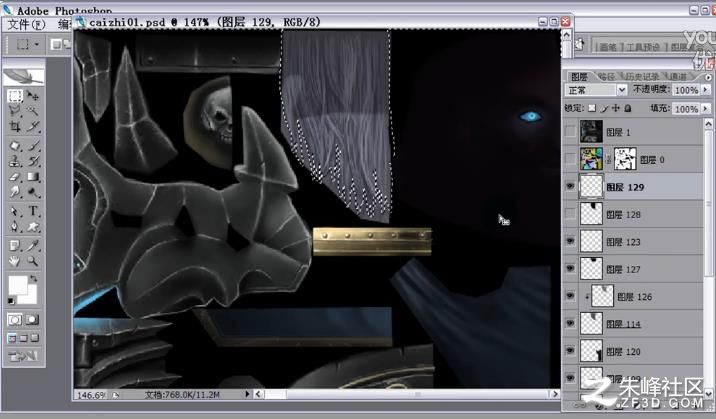Toggle lock transparent pixels
The width and height of the screenshot is (716, 419).
tap(592, 108)
